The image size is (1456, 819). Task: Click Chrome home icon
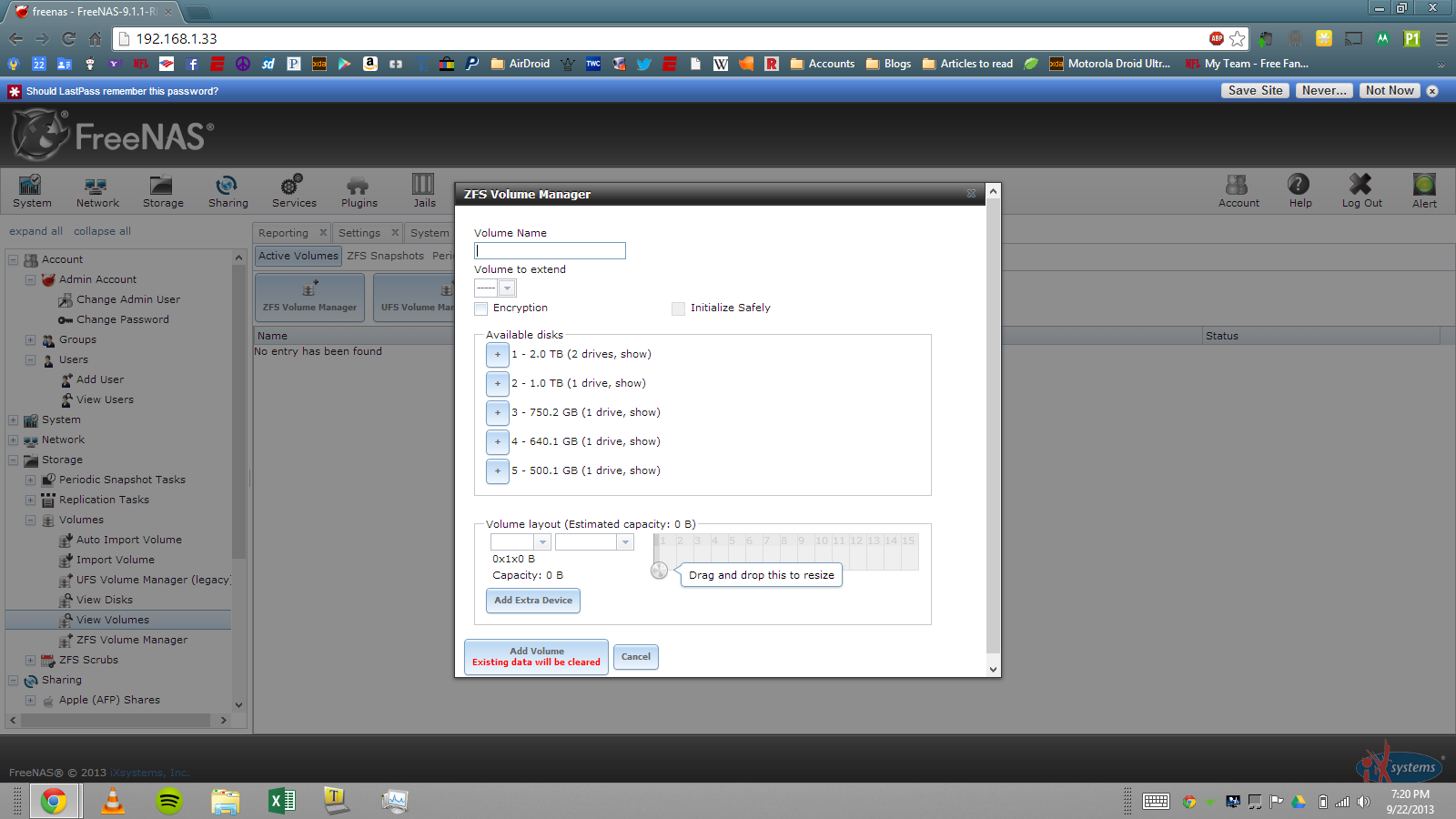(x=95, y=38)
